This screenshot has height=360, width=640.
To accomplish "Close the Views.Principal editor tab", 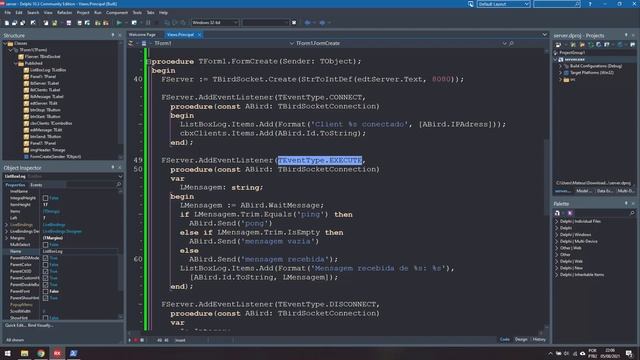I will click(x=200, y=35).
